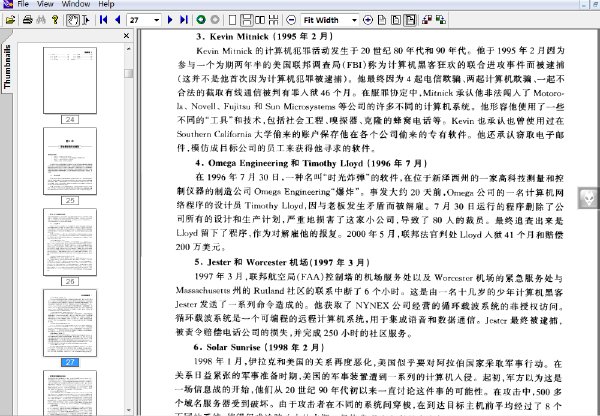This screenshot has height=416, width=600.
Task: Select the page 27 thumbnail
Action: point(70,323)
